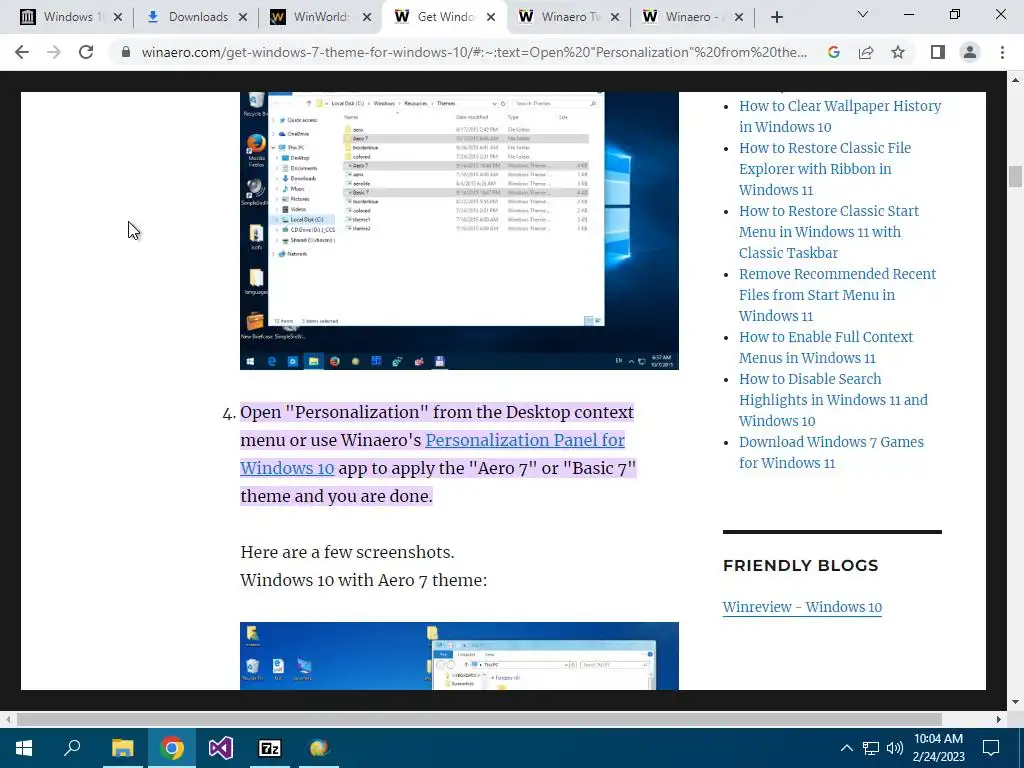Image resolution: width=1024 pixels, height=768 pixels.
Task: Open Remove Recommended Recent Files link
Action: (x=837, y=295)
